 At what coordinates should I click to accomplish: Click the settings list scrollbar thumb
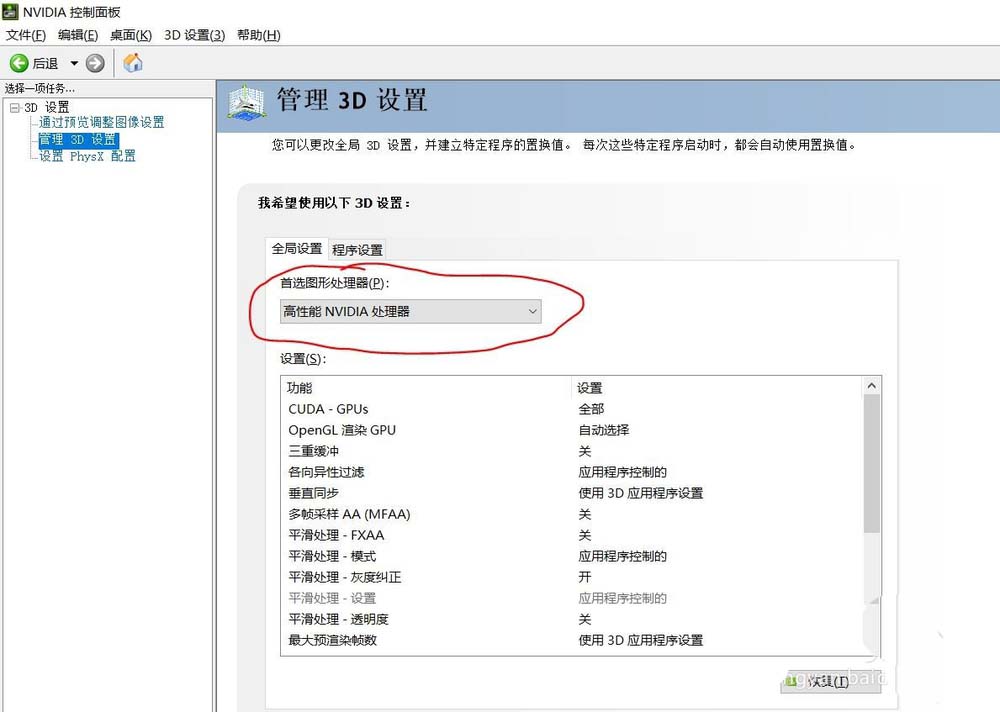[x=872, y=464]
